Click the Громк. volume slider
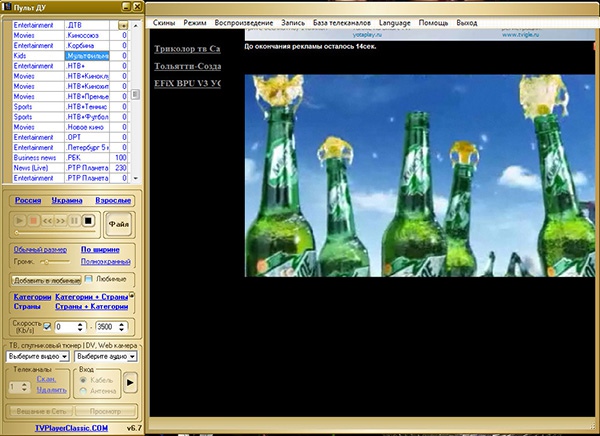 (x=57, y=262)
